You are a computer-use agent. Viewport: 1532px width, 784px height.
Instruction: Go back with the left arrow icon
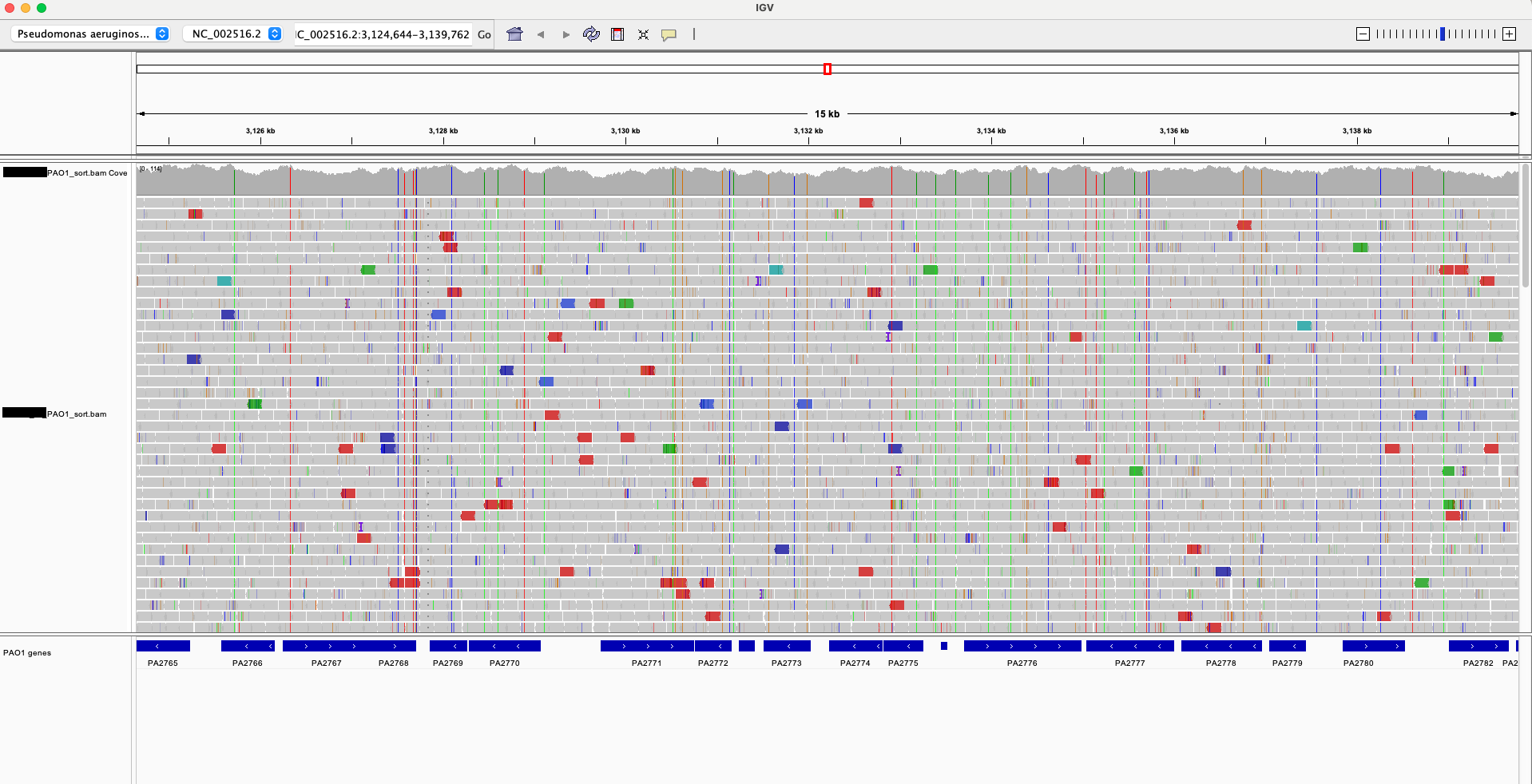541,34
